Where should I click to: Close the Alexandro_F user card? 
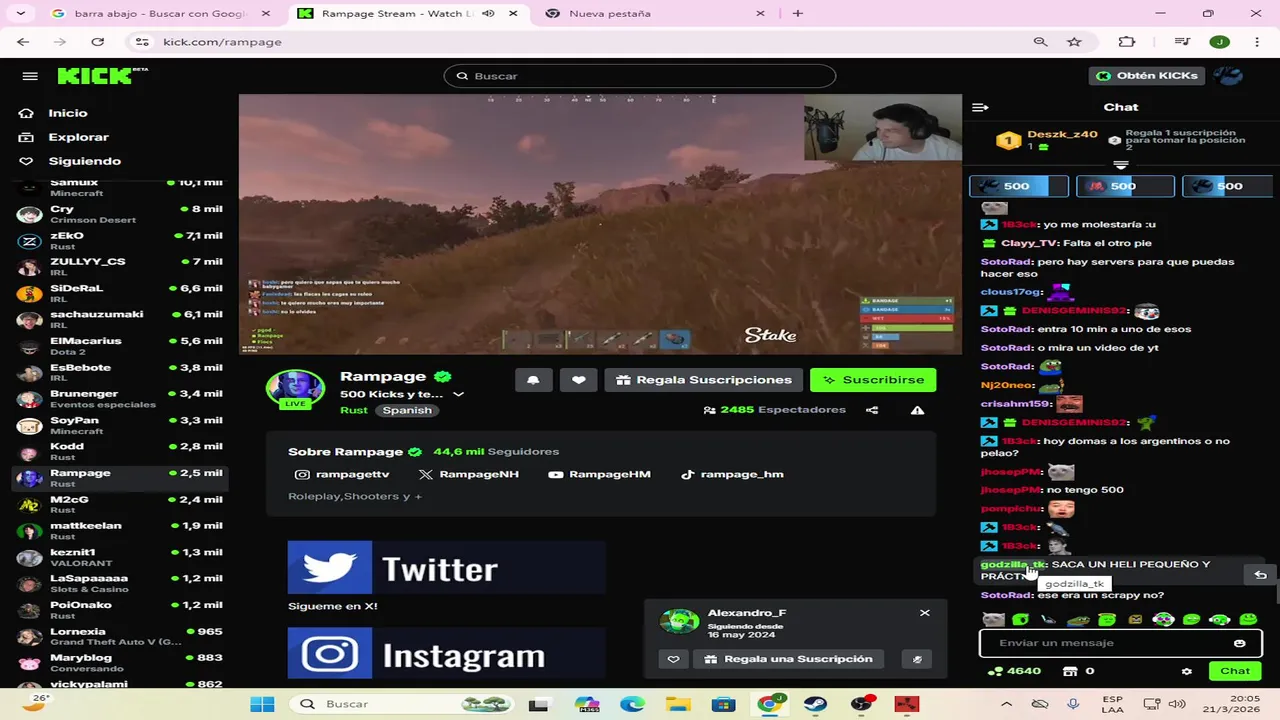point(925,613)
